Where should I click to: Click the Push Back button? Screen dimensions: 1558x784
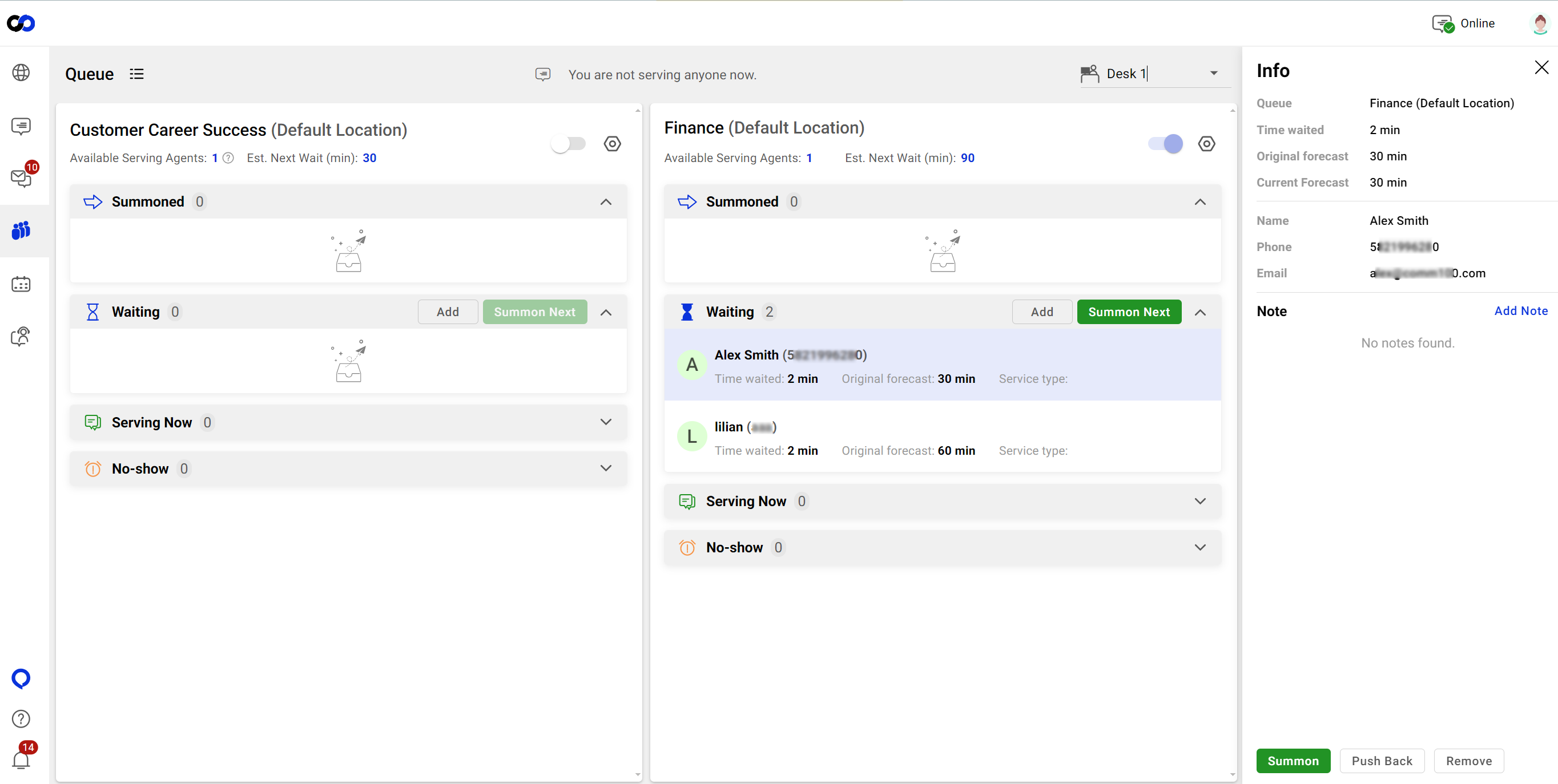point(1382,761)
